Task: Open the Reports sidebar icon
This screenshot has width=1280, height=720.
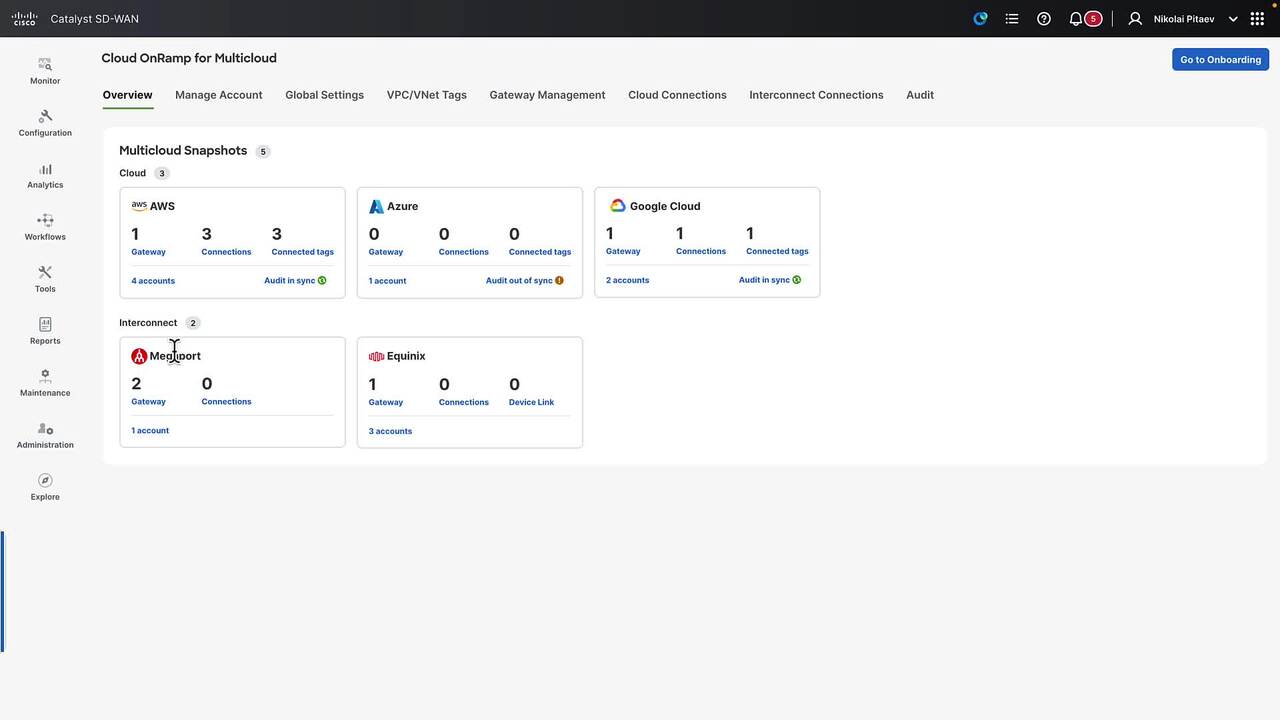Action: (45, 324)
